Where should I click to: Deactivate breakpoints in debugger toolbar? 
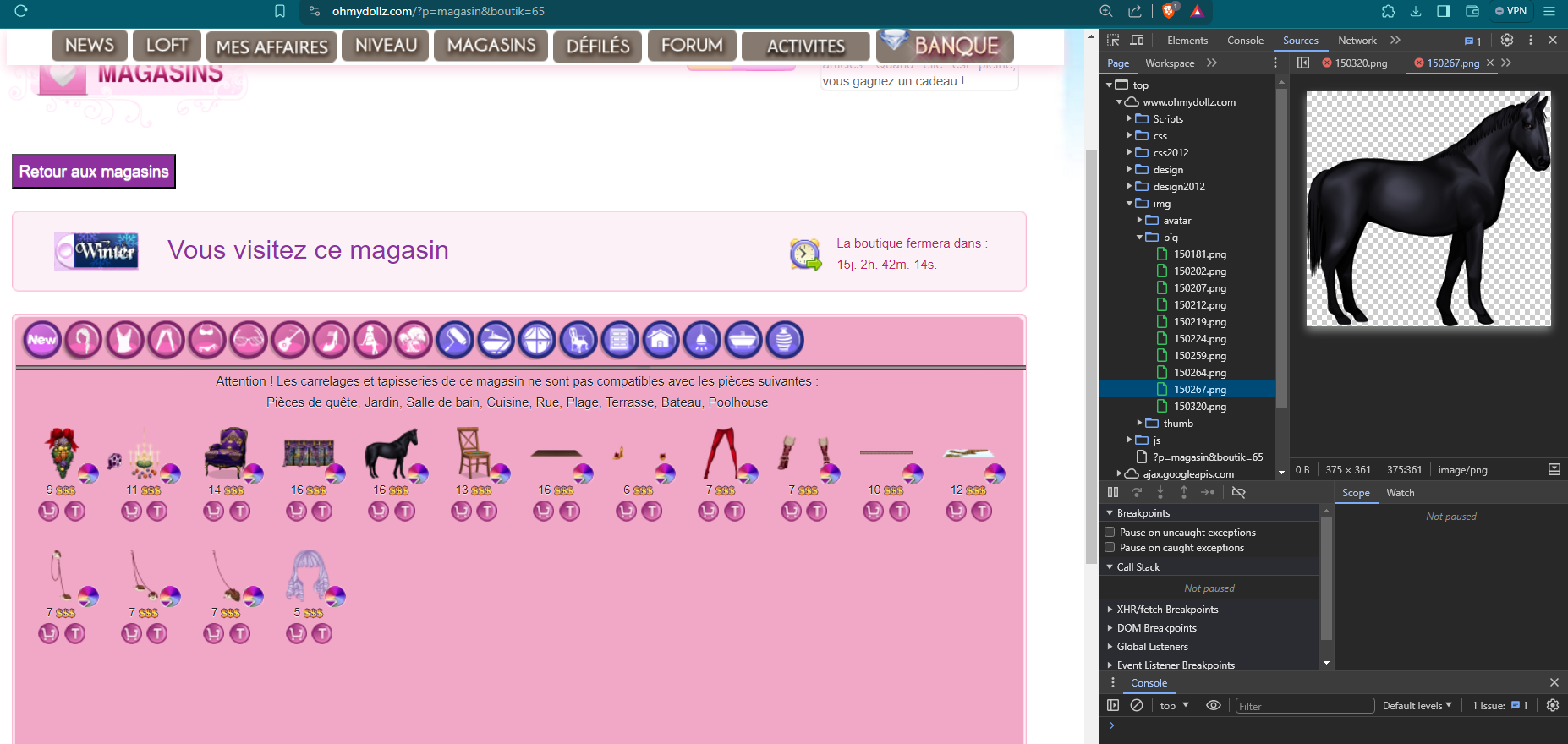coord(1238,492)
